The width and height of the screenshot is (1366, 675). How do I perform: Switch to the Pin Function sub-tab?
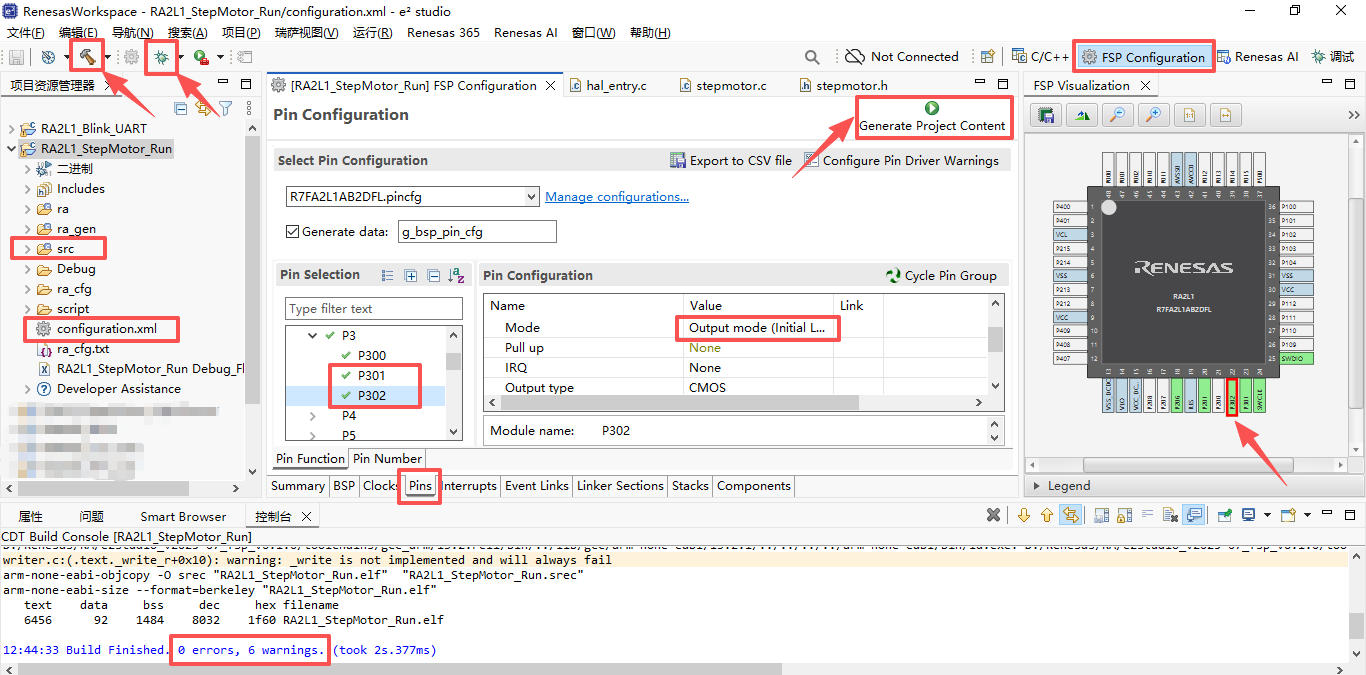pos(310,459)
